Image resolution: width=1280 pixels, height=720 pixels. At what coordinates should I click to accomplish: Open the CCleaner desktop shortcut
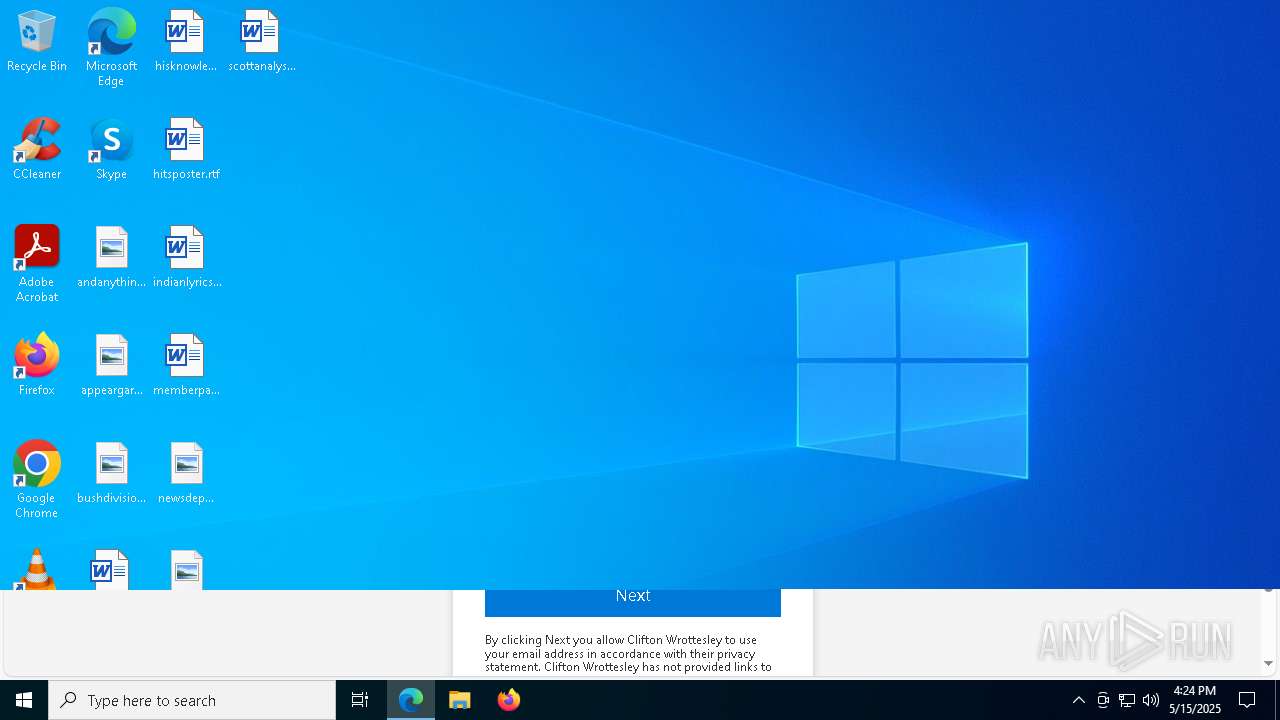pos(37,148)
